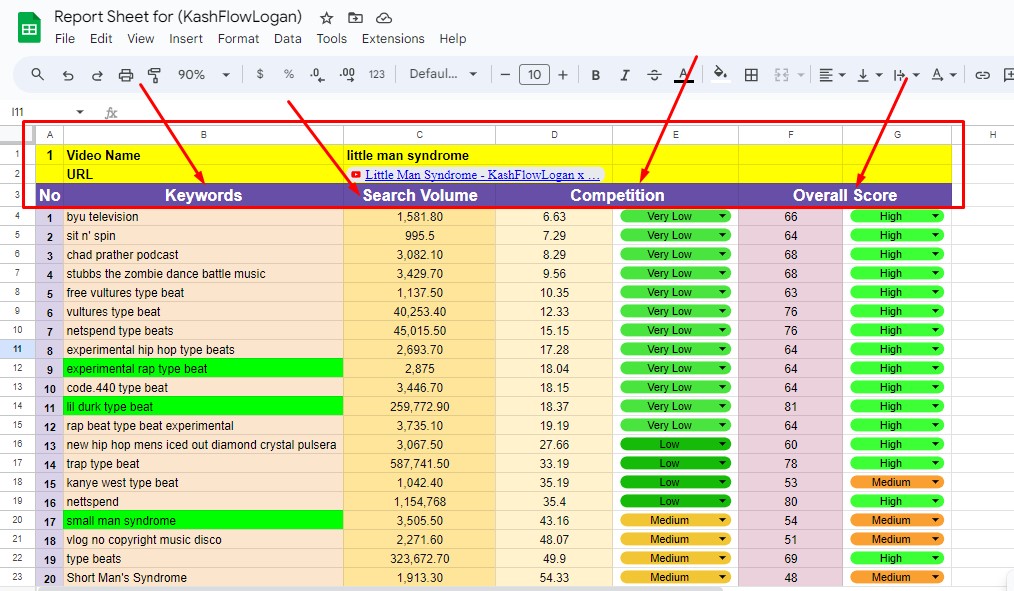This screenshot has width=1014, height=591.
Task: Toggle bold formatting
Action: point(596,75)
